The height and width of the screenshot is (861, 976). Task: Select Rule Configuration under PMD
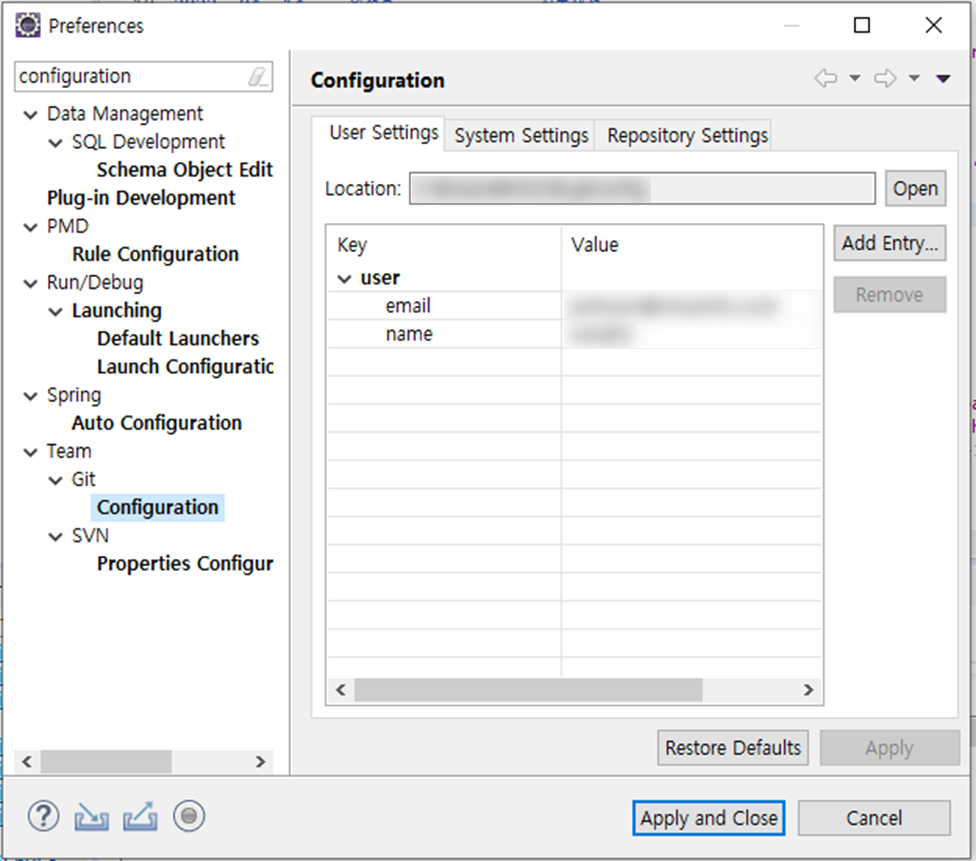pos(156,254)
